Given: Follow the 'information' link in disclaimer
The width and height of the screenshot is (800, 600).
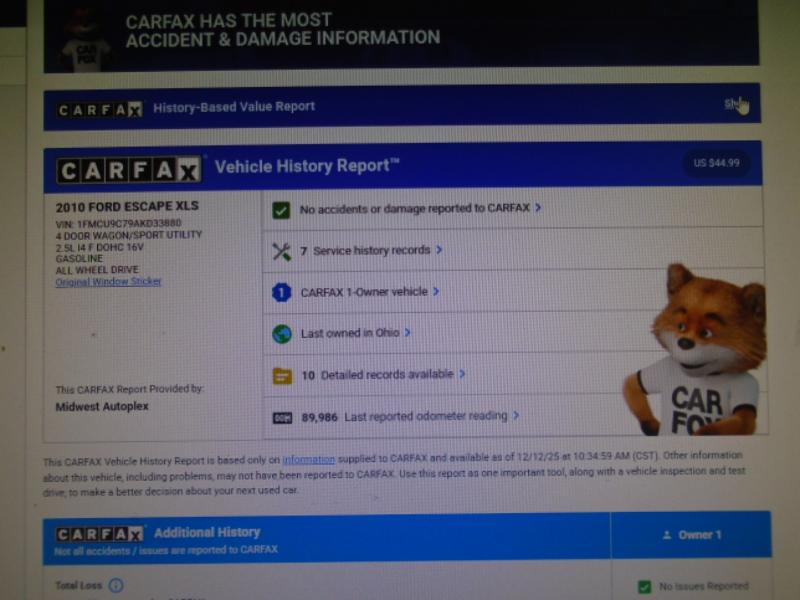Looking at the screenshot, I should [x=308, y=459].
